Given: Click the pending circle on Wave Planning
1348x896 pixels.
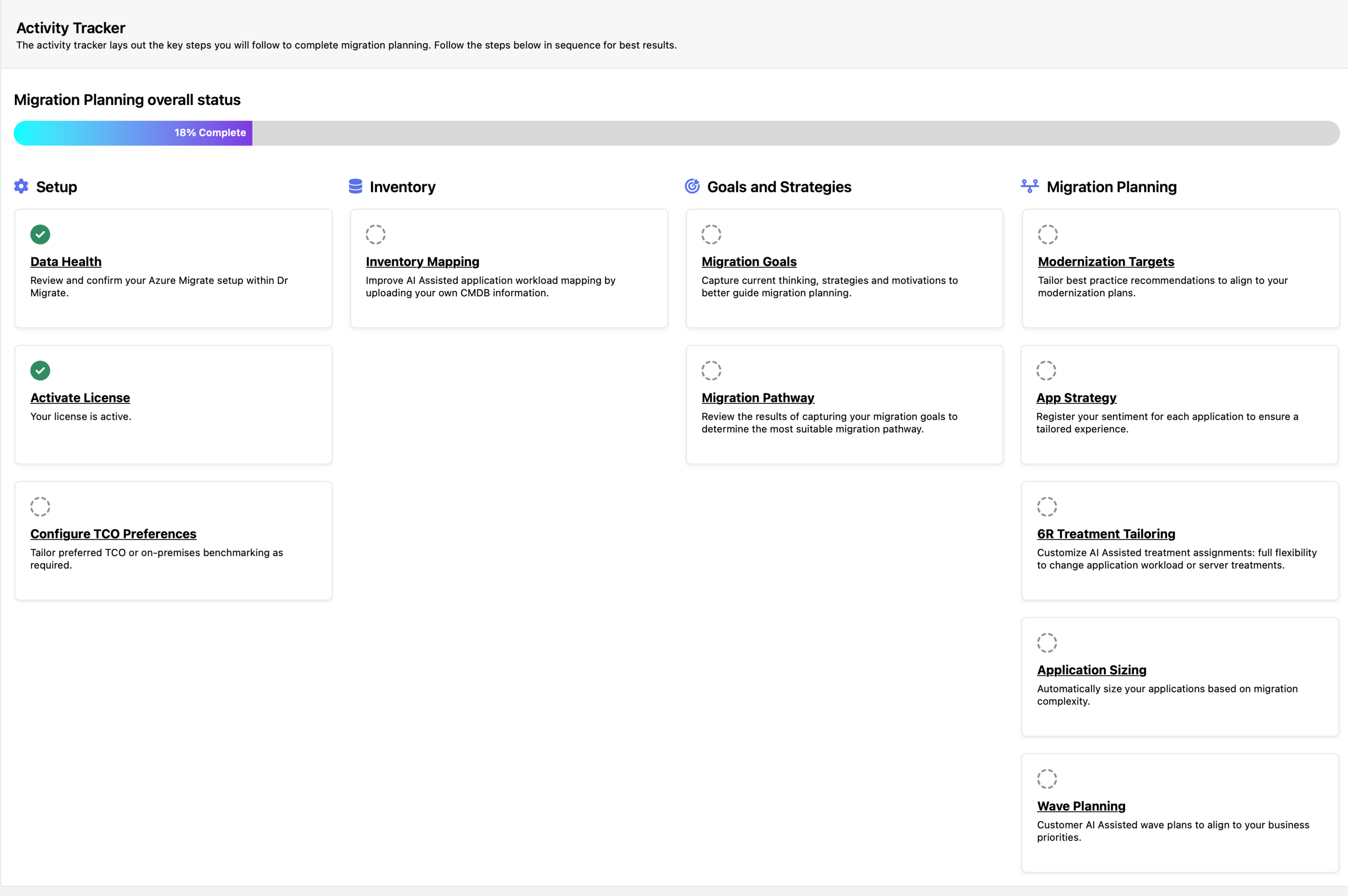Looking at the screenshot, I should pyautogui.click(x=1047, y=778).
